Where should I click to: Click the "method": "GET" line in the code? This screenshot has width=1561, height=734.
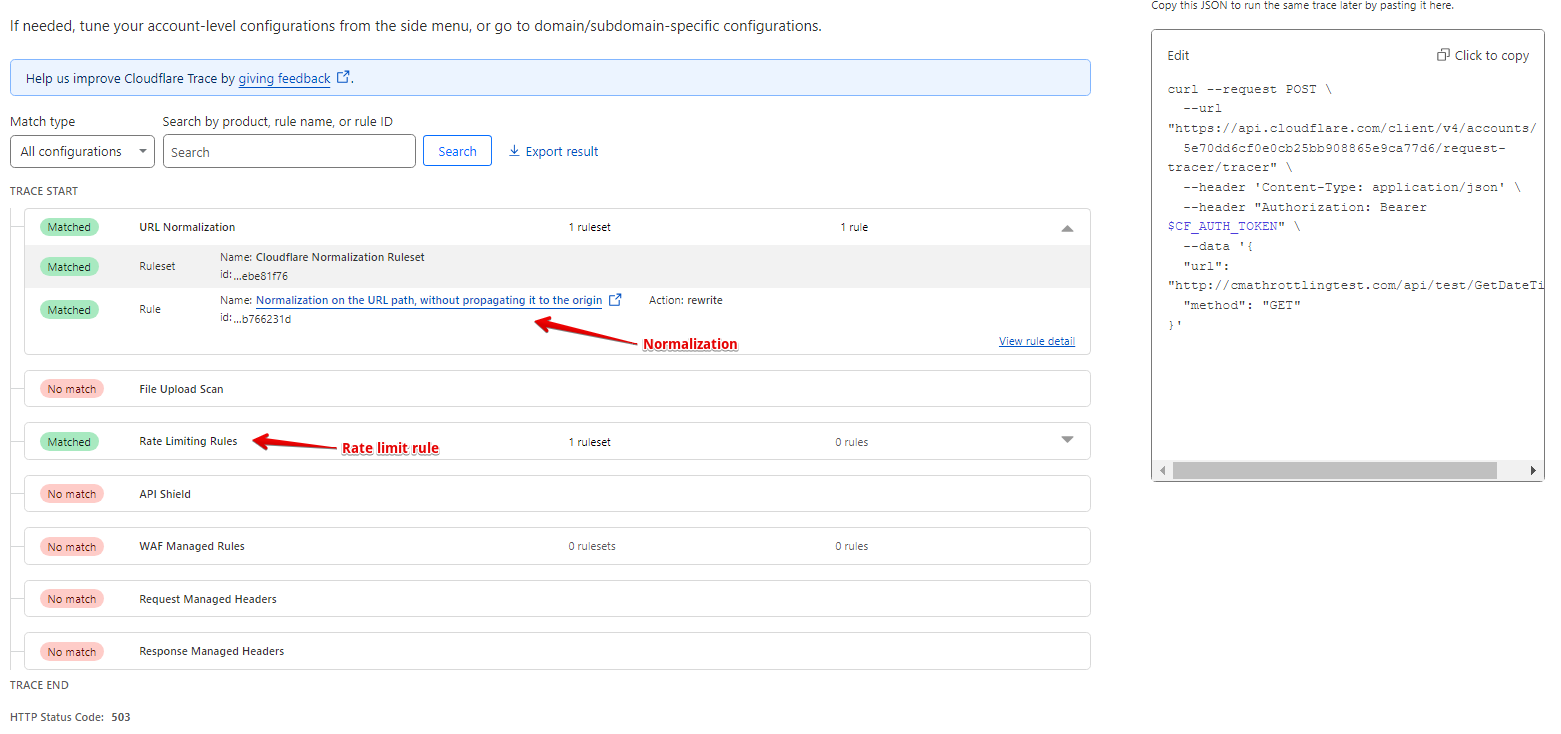coord(1242,305)
